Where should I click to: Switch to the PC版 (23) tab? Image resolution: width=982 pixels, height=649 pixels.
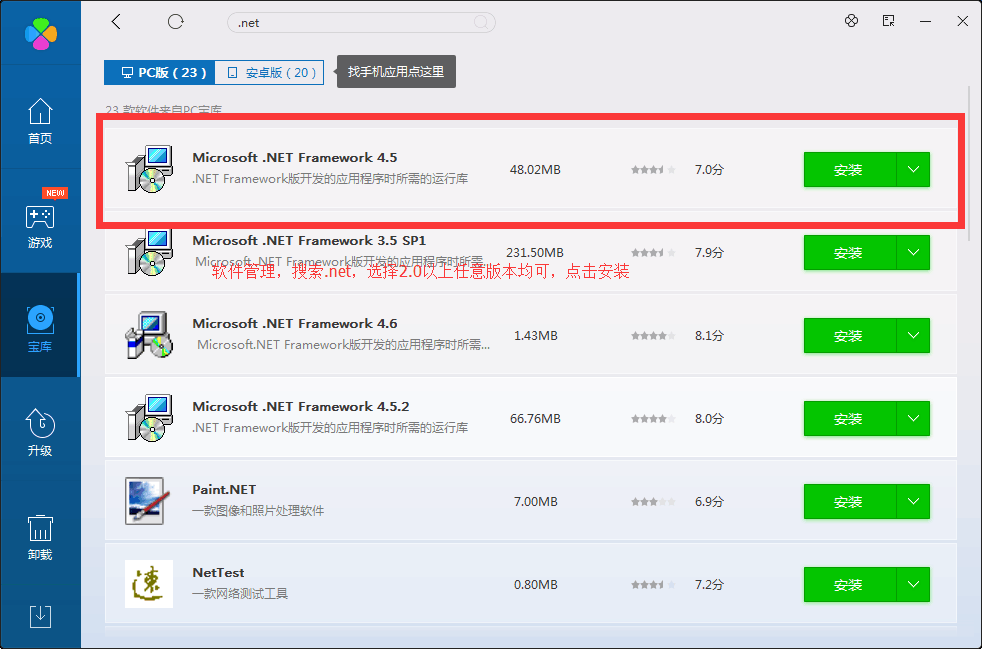click(x=160, y=72)
